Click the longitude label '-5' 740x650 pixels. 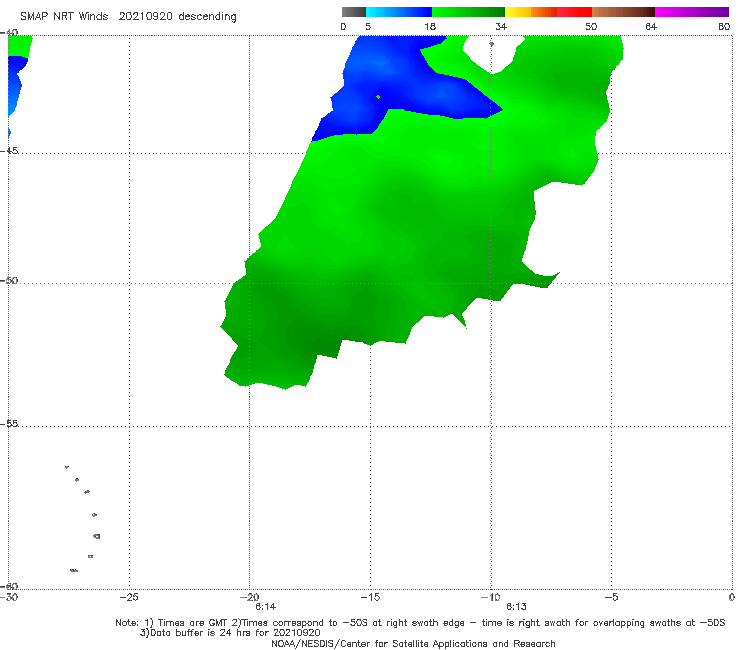[612, 597]
